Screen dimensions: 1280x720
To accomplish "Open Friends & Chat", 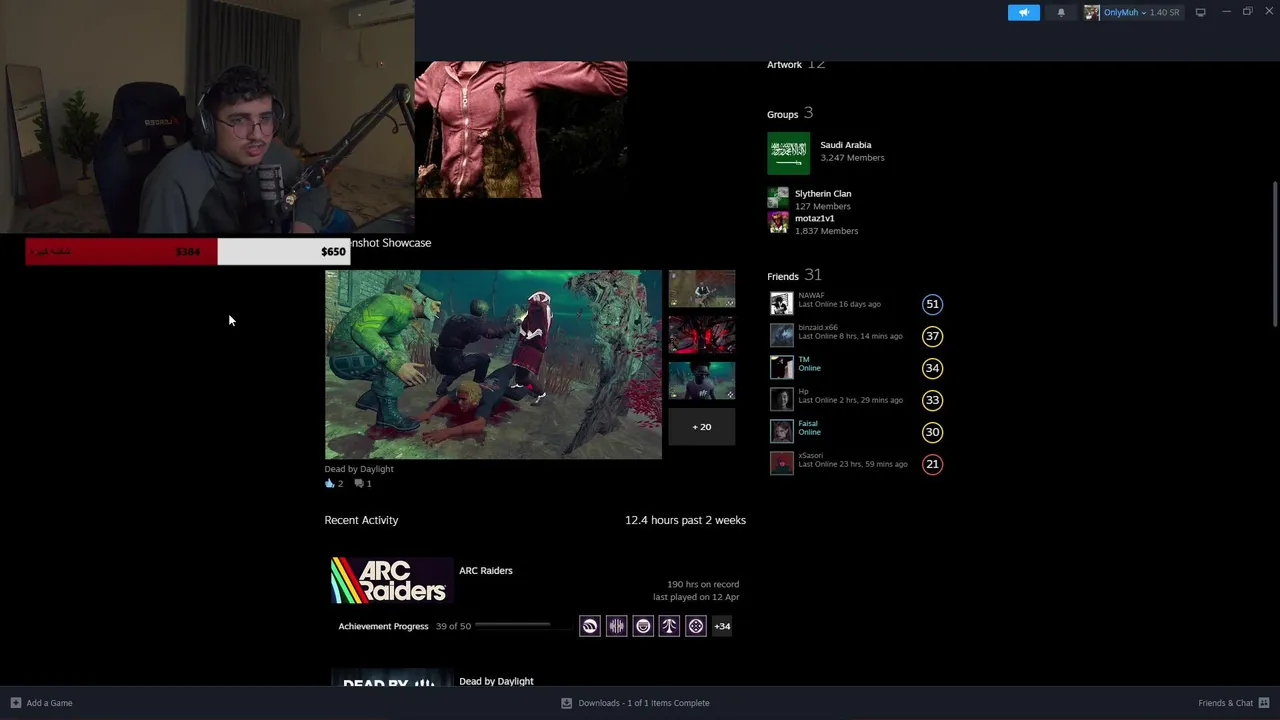I will pos(1225,703).
